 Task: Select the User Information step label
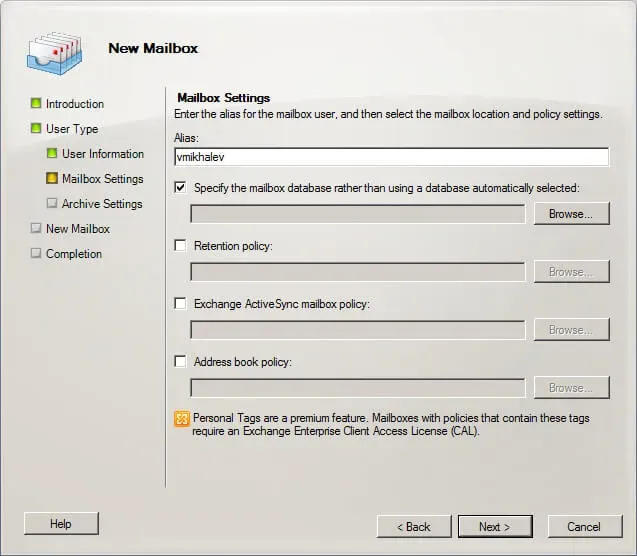[103, 154]
